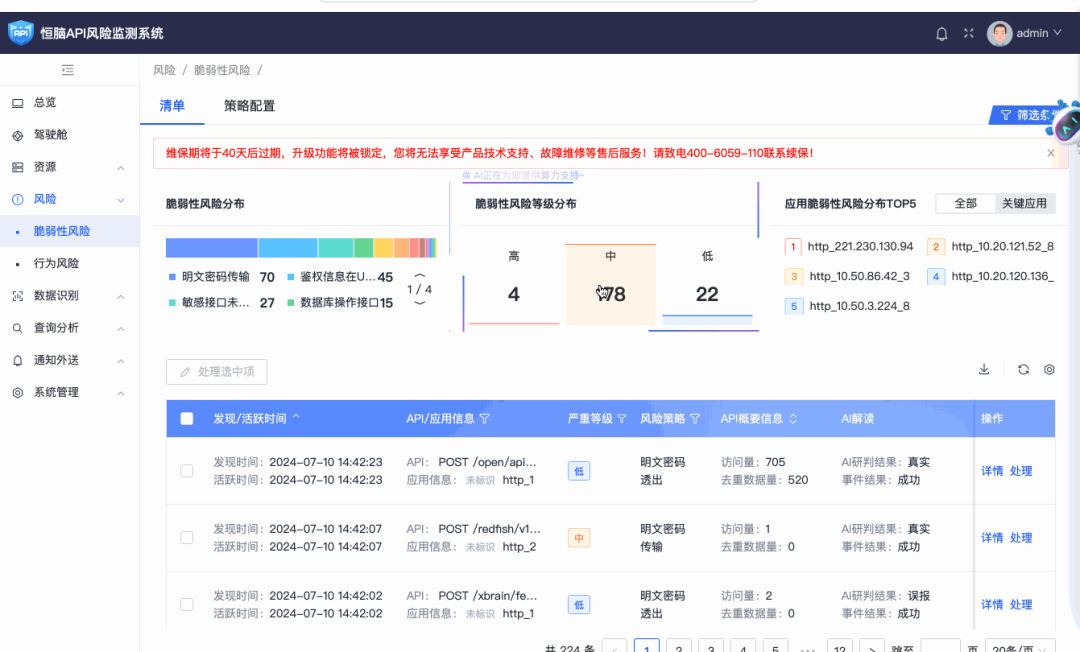Open the notification bell icon
This screenshot has height=652, width=1080.
click(941, 34)
